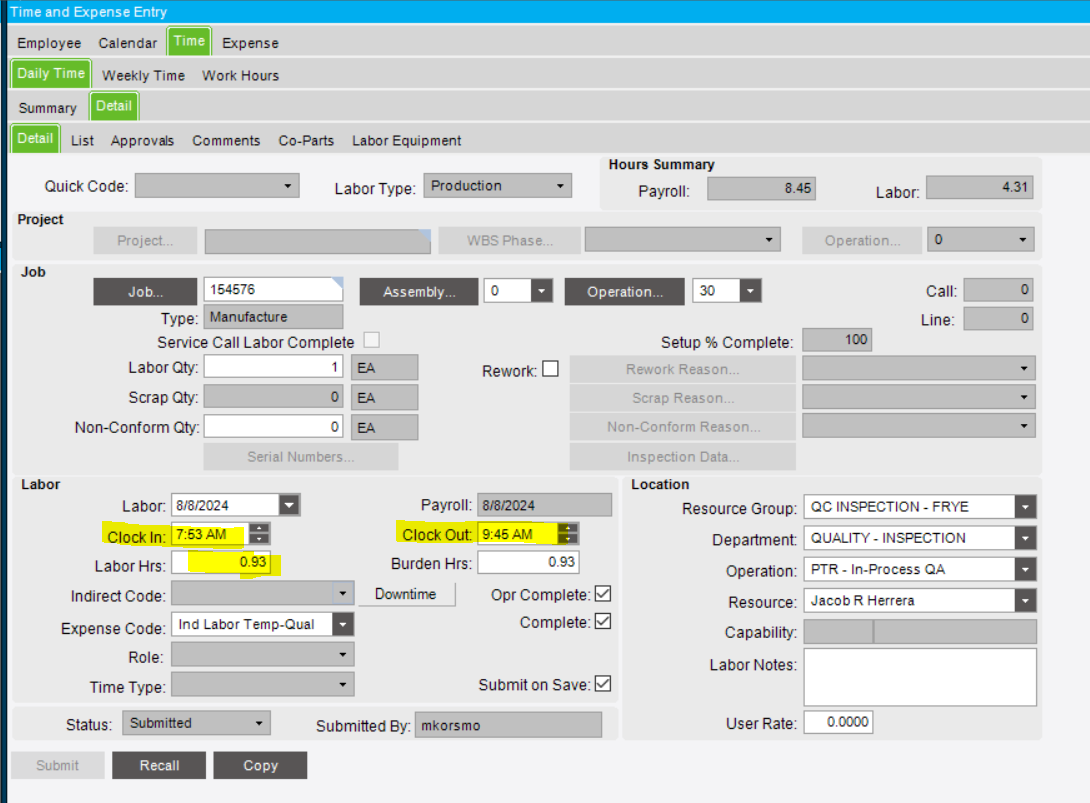Viewport: 1090px width, 803px height.
Task: Click the Non-Conform Qty input field
Action: [x=273, y=427]
